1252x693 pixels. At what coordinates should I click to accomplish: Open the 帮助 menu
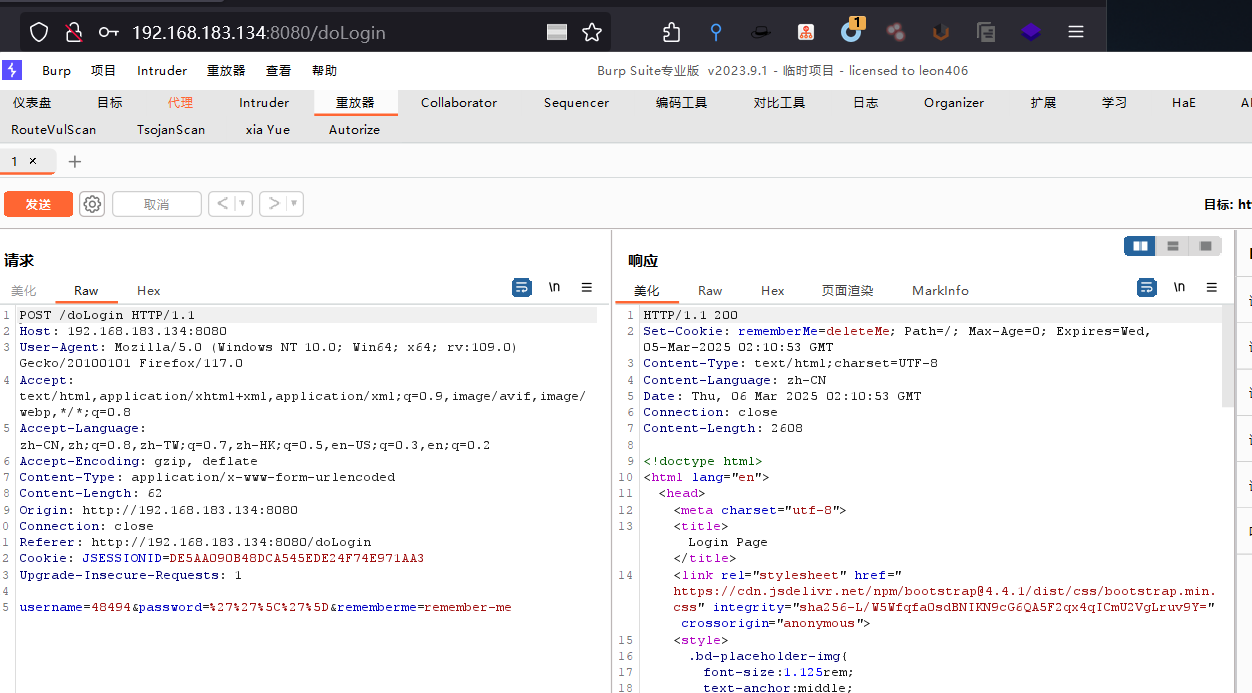point(324,71)
